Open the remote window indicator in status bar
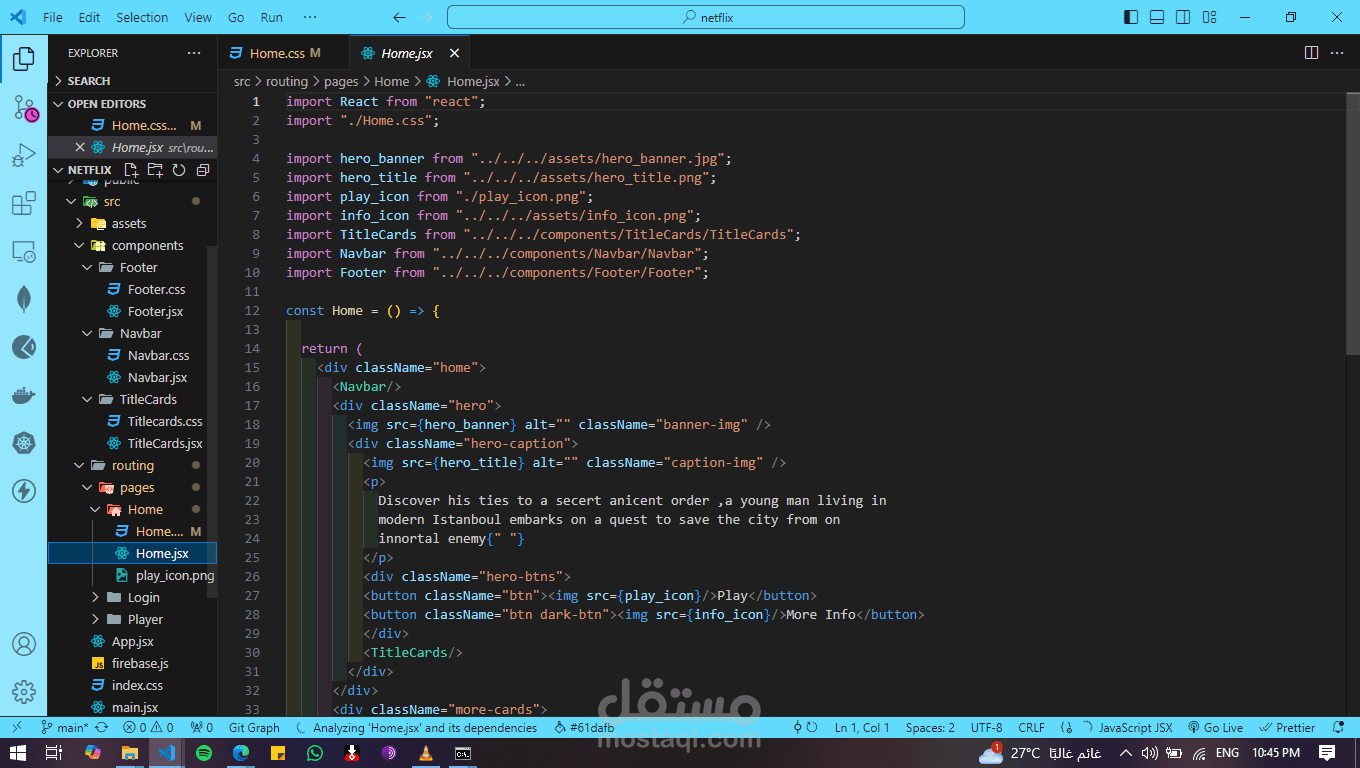The image size is (1360, 768). (x=17, y=728)
